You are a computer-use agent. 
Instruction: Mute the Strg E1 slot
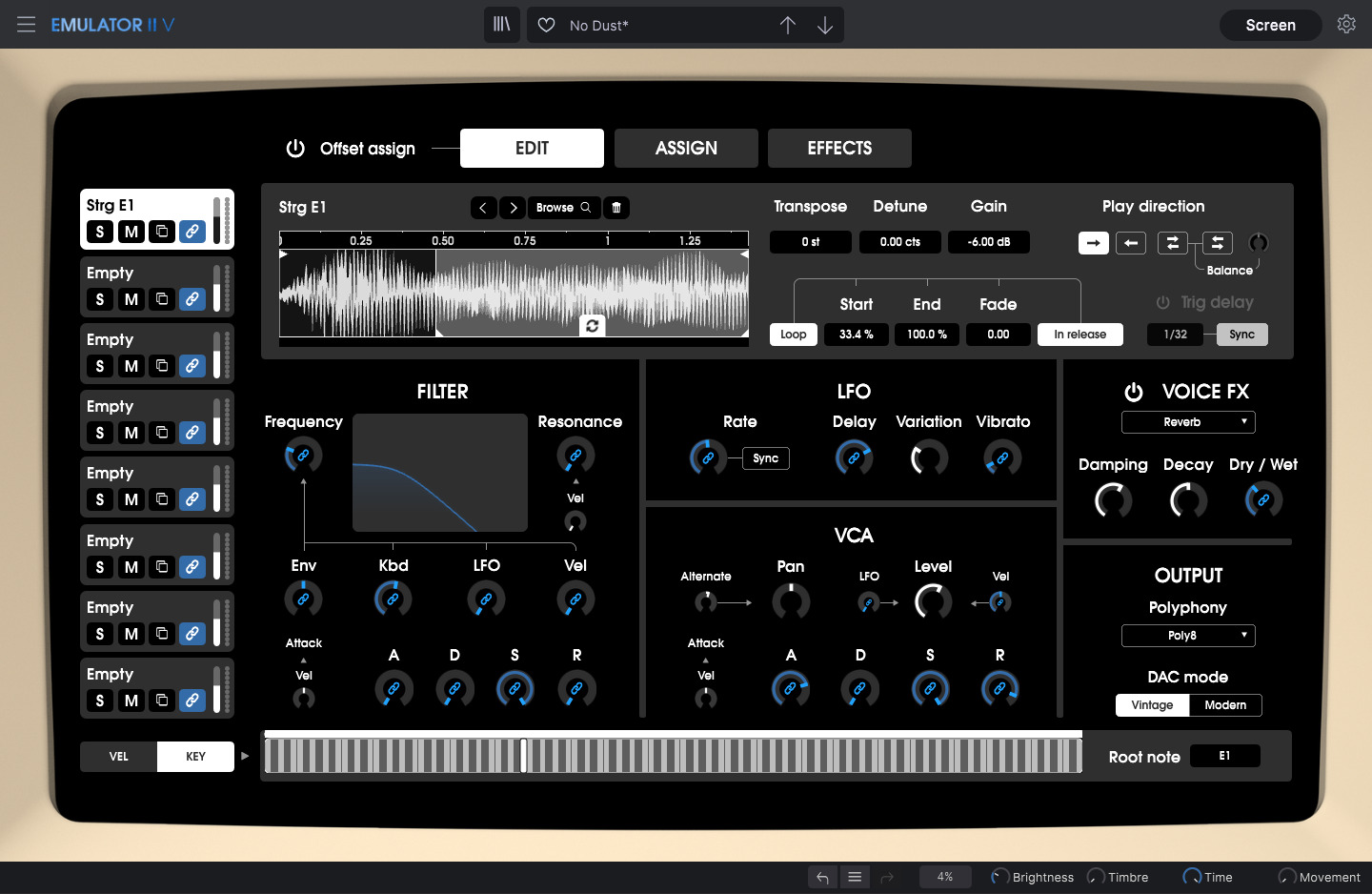(131, 232)
